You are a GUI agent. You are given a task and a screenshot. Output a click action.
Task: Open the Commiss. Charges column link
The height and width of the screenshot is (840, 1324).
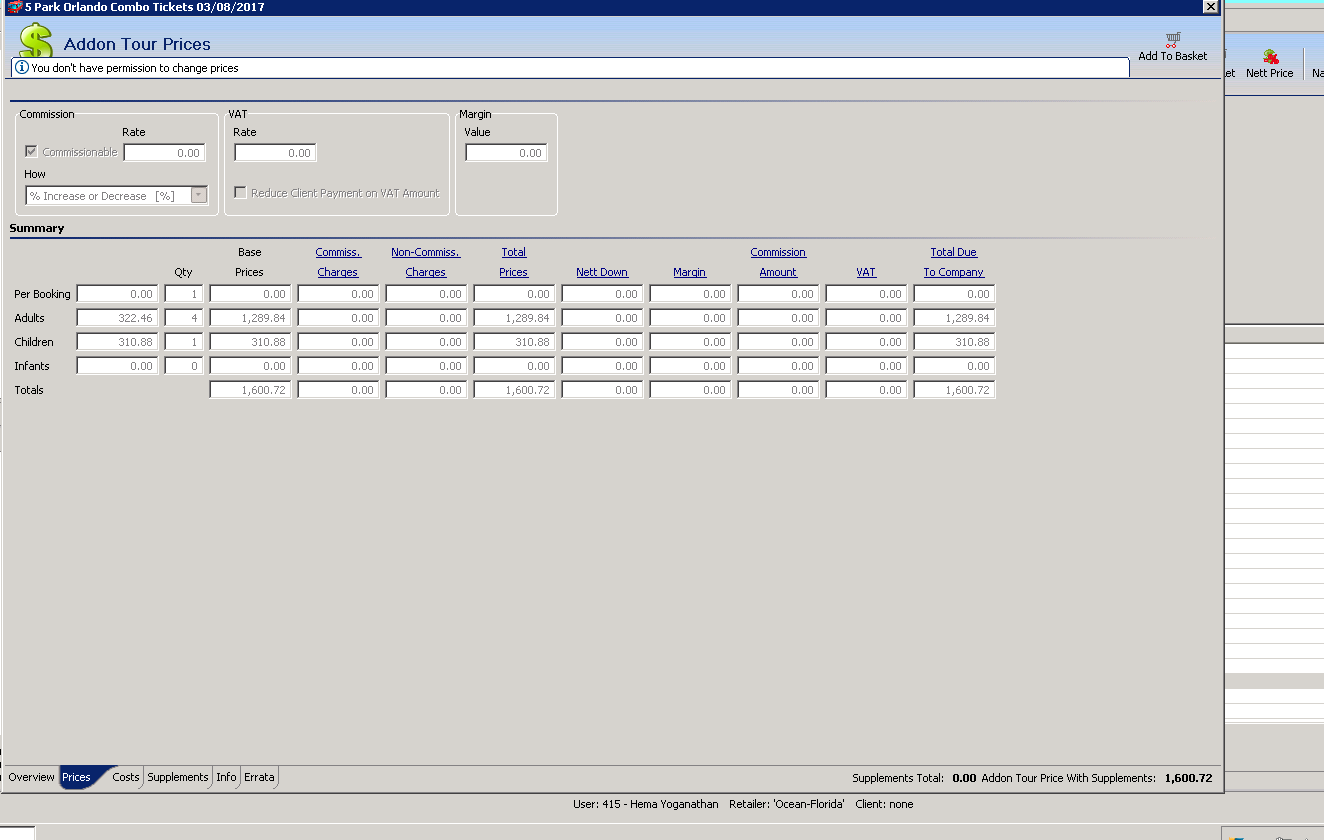[x=338, y=262]
